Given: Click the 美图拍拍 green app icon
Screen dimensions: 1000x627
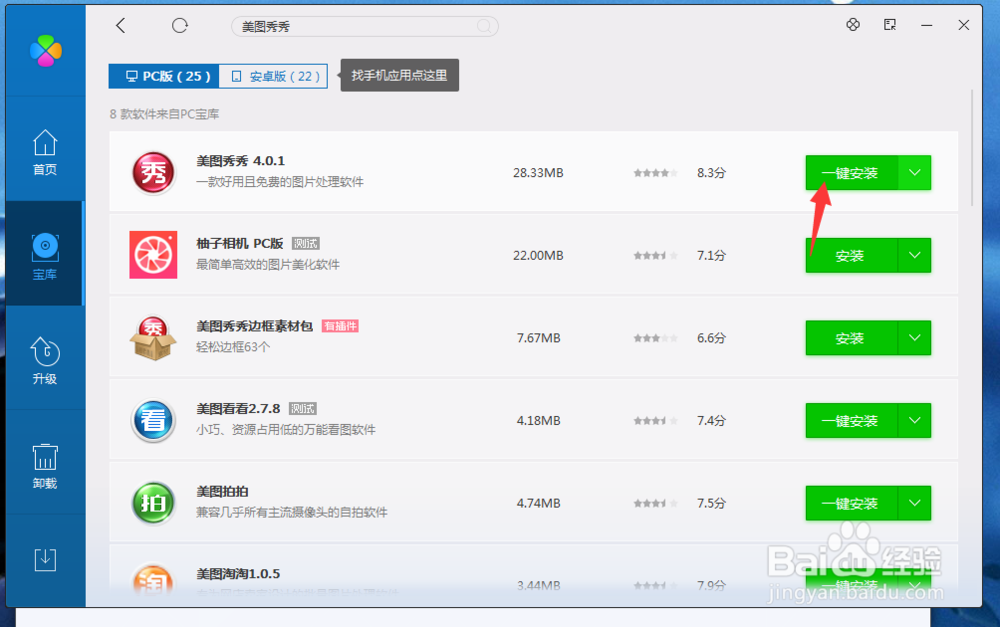Looking at the screenshot, I should (x=153, y=503).
